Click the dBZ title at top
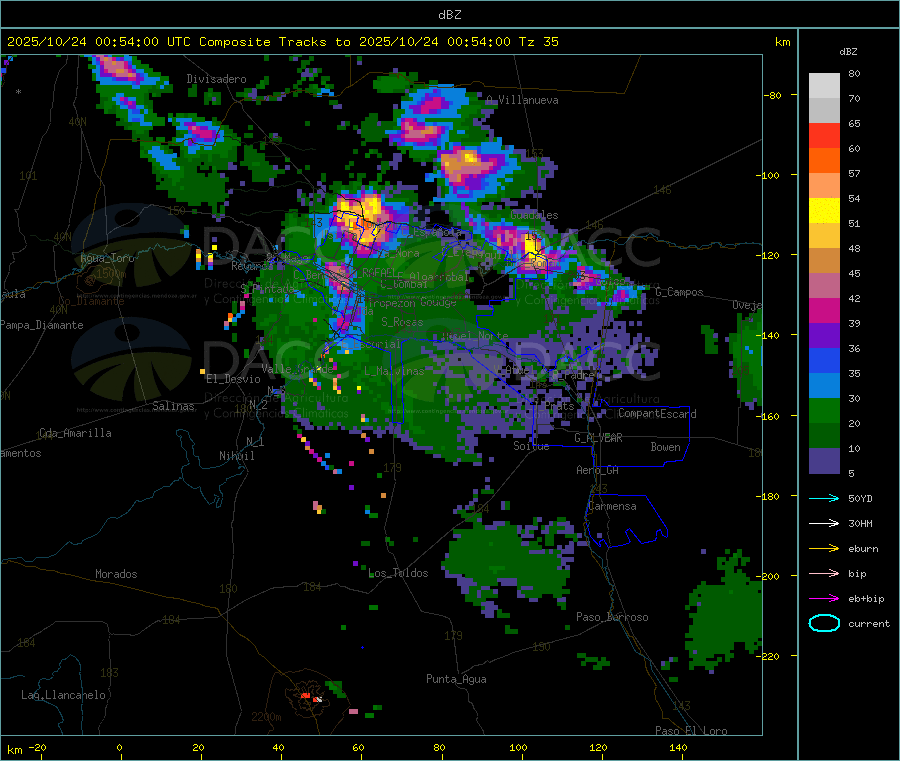900x761 pixels. (x=449, y=15)
